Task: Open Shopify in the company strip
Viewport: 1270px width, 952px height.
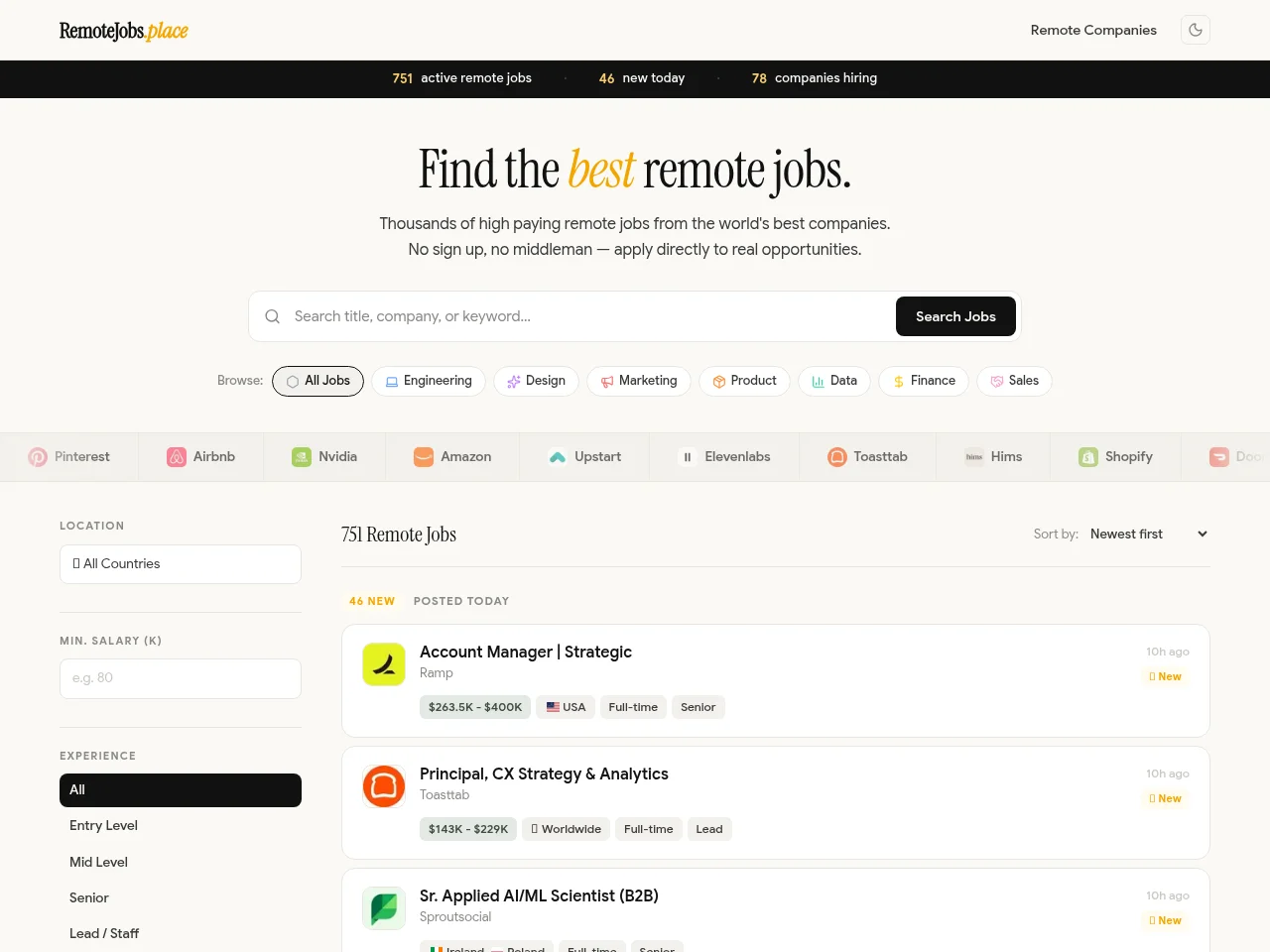Action: [x=1116, y=457]
